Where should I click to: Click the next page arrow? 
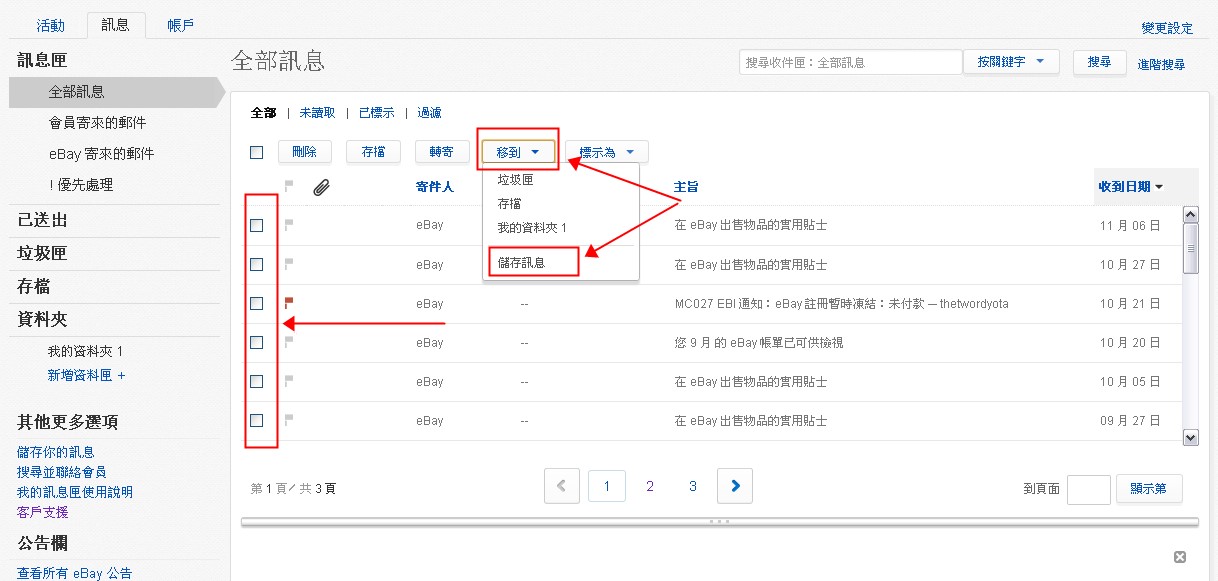(x=735, y=485)
